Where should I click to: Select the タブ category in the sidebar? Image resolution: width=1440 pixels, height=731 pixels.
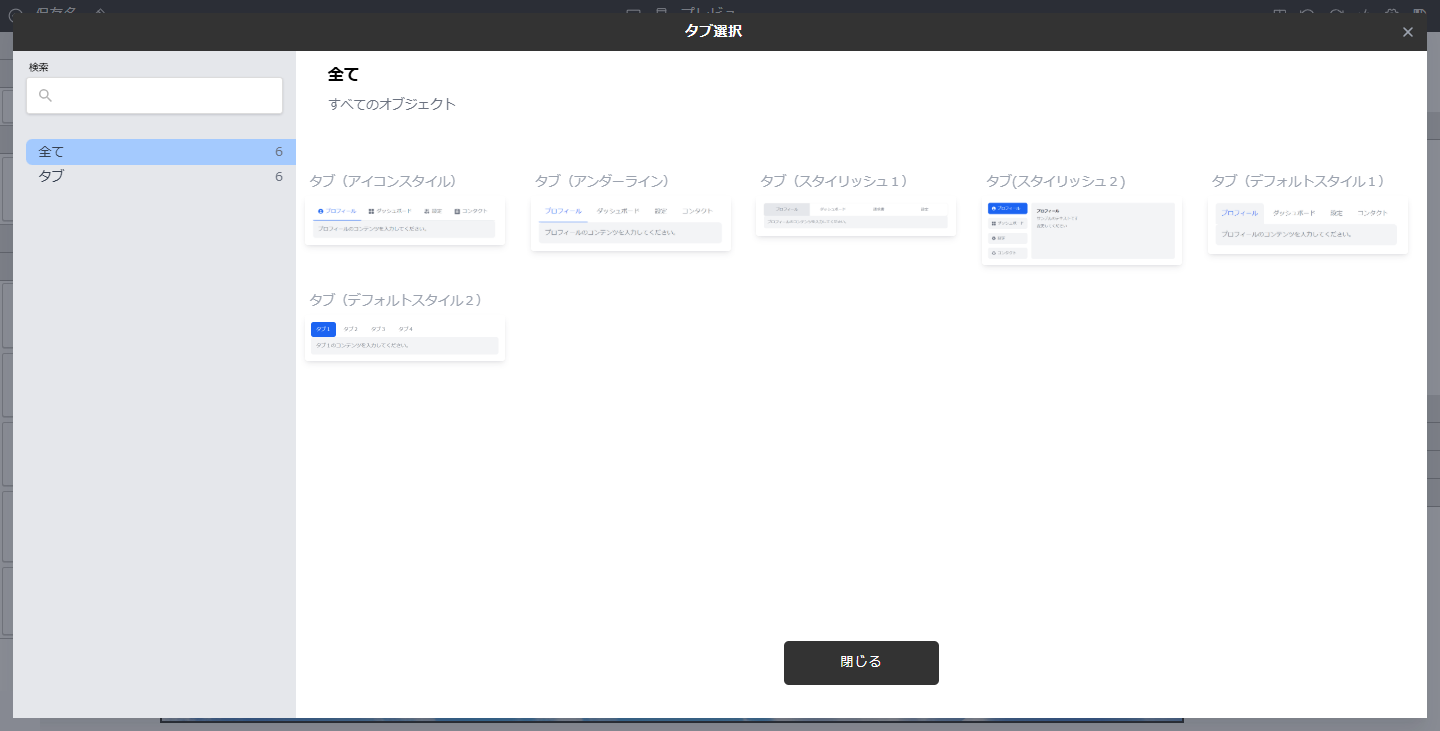51,176
